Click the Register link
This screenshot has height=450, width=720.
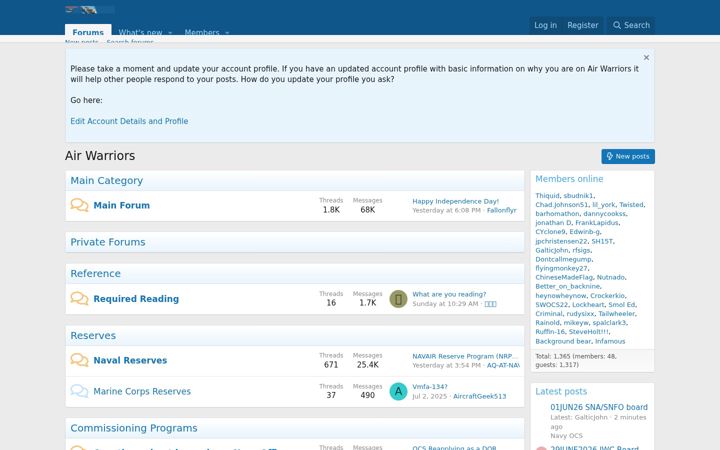tap(582, 25)
